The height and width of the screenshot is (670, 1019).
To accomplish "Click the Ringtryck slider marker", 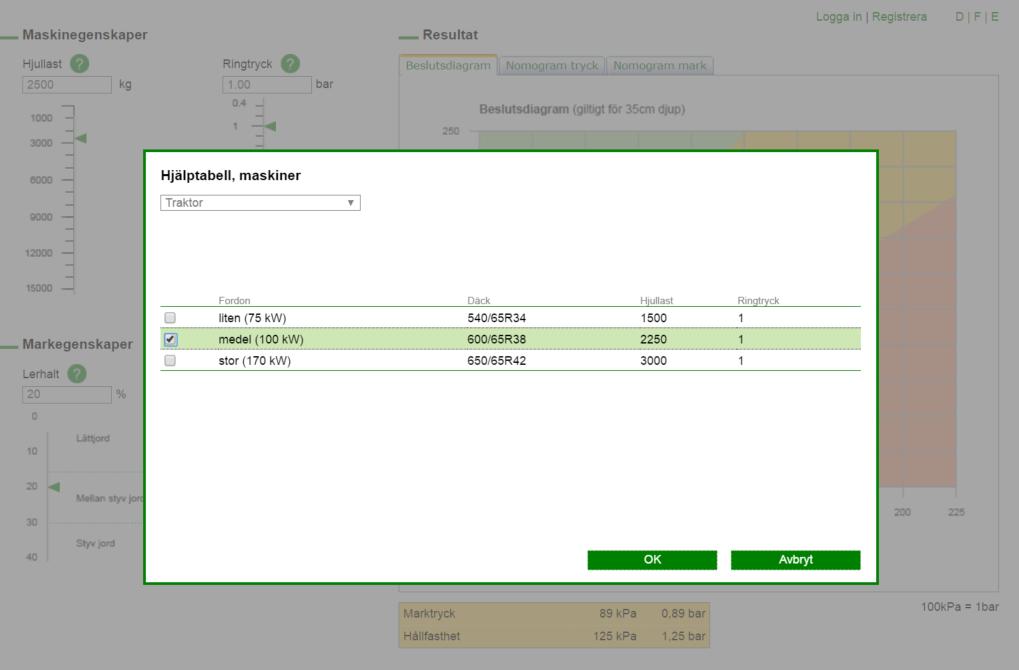I will 270,126.
